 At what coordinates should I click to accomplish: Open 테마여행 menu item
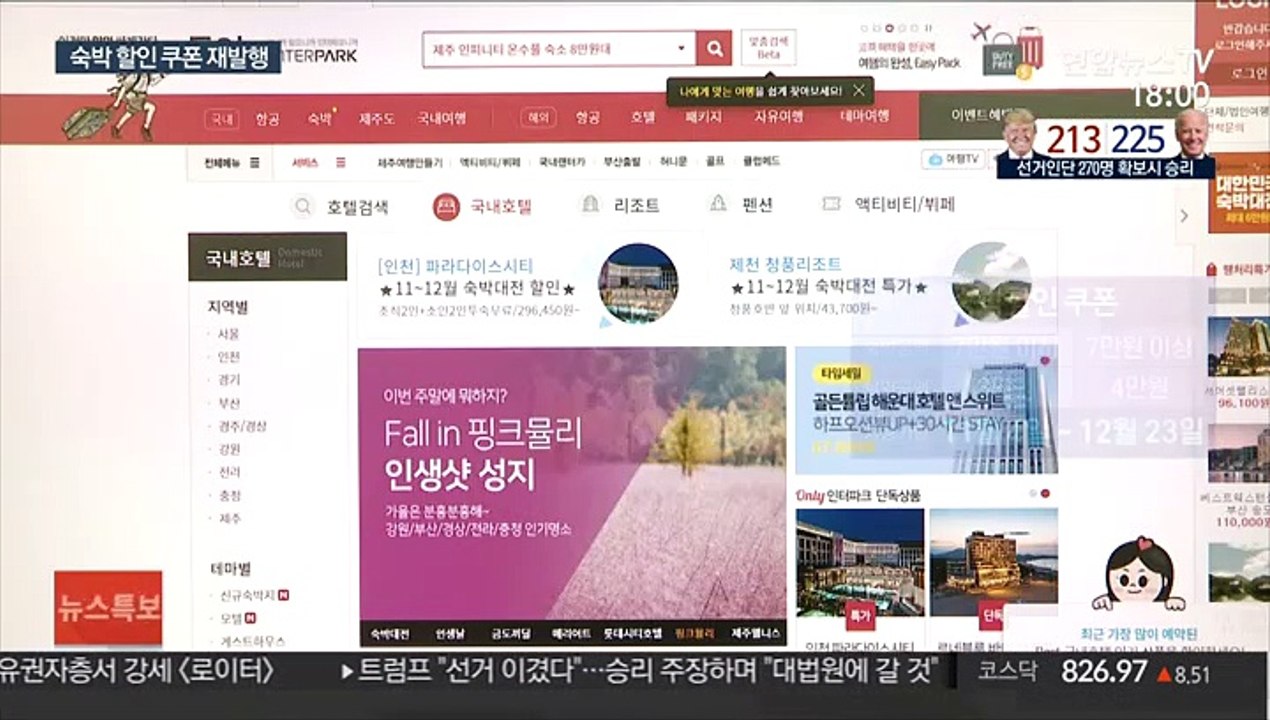coord(864,118)
